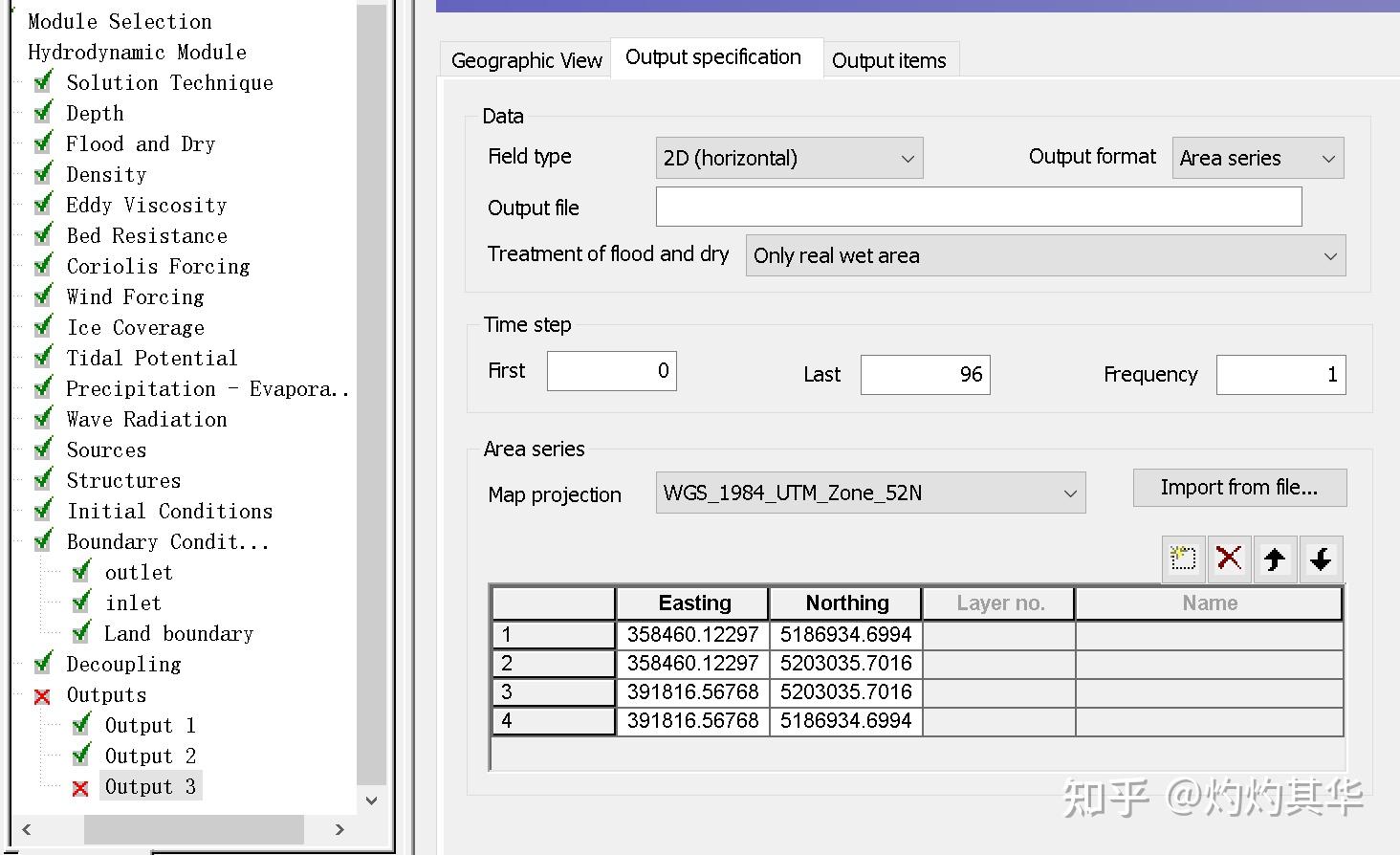Switch to the Geographic View tab
This screenshot has height=855, width=1400.
[526, 60]
